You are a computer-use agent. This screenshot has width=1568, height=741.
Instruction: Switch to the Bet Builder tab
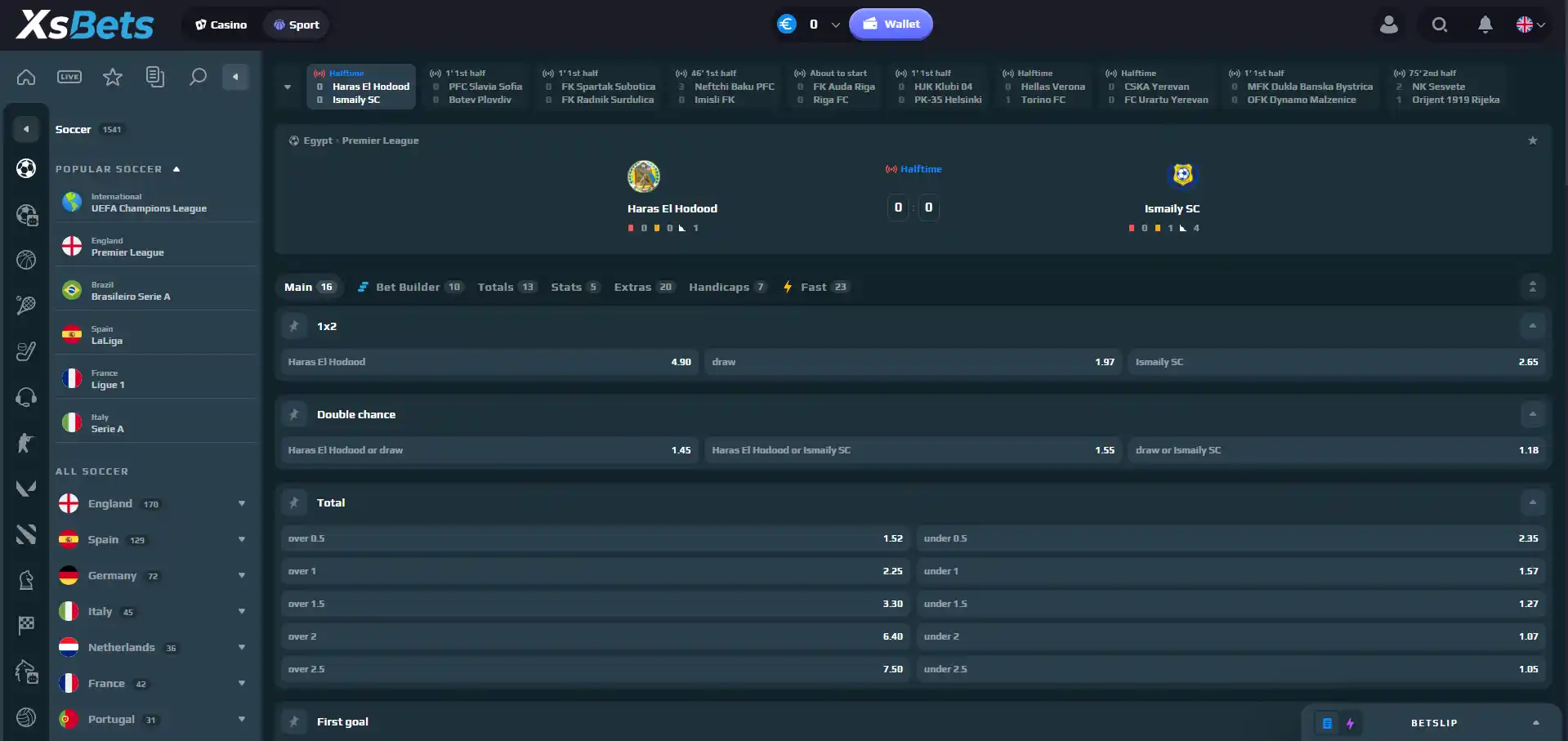pyautogui.click(x=410, y=287)
